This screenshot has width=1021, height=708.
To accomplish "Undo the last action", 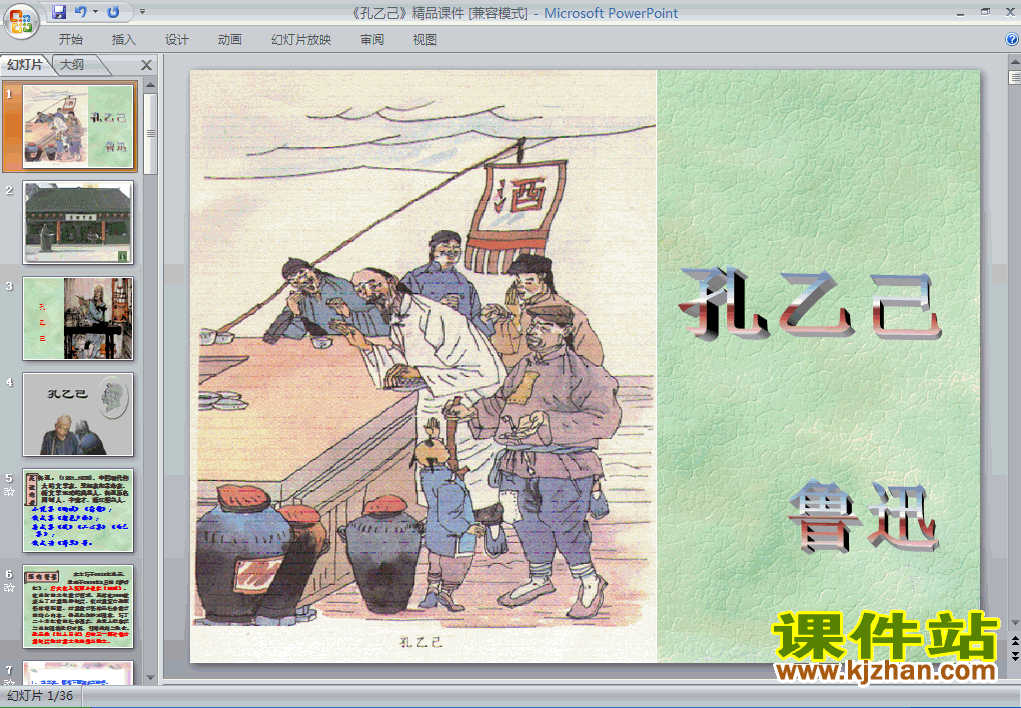I will [80, 12].
